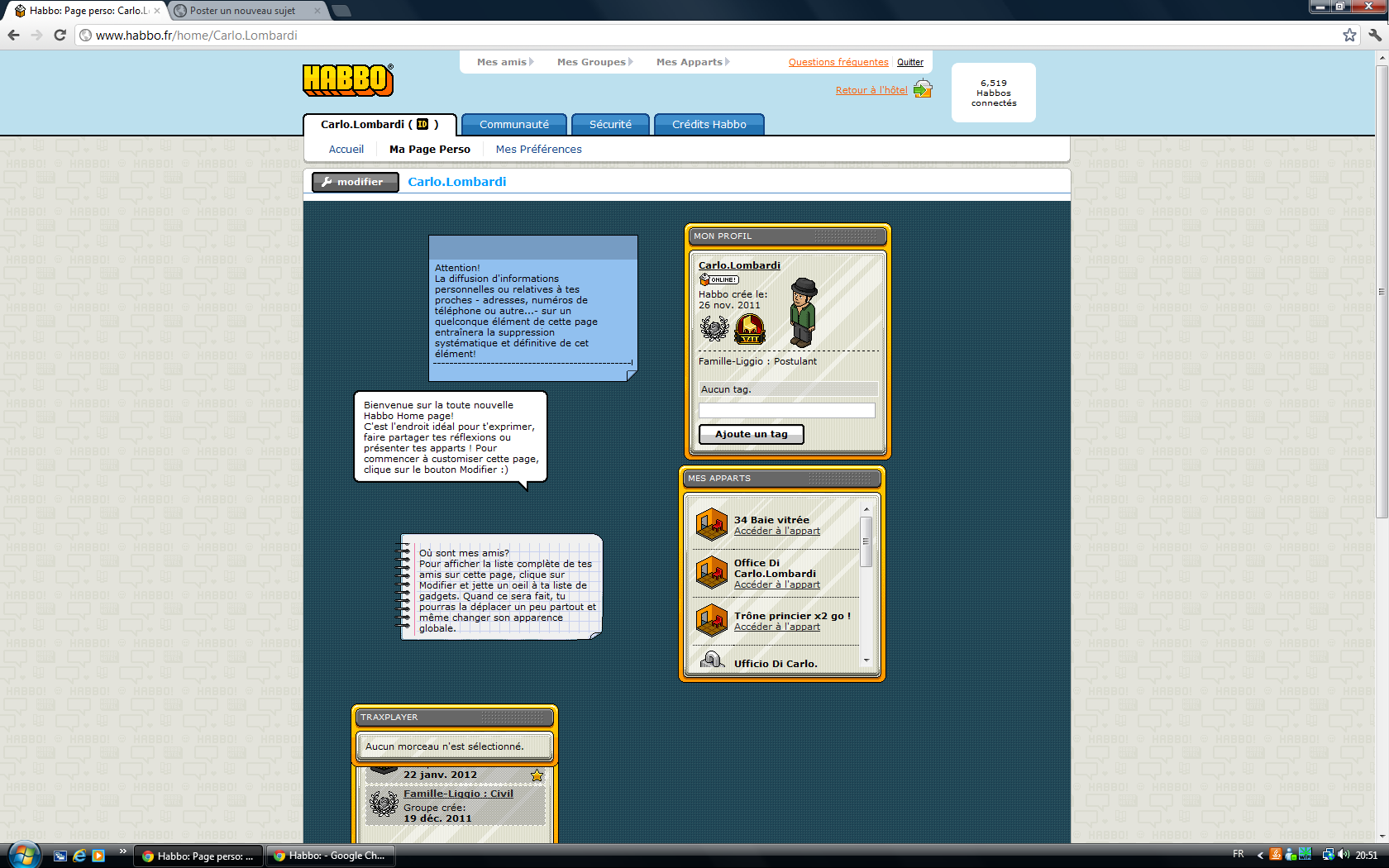Click the Mes Apparts list scrollbar thumb
This screenshot has height=868, width=1389.
coord(866,541)
